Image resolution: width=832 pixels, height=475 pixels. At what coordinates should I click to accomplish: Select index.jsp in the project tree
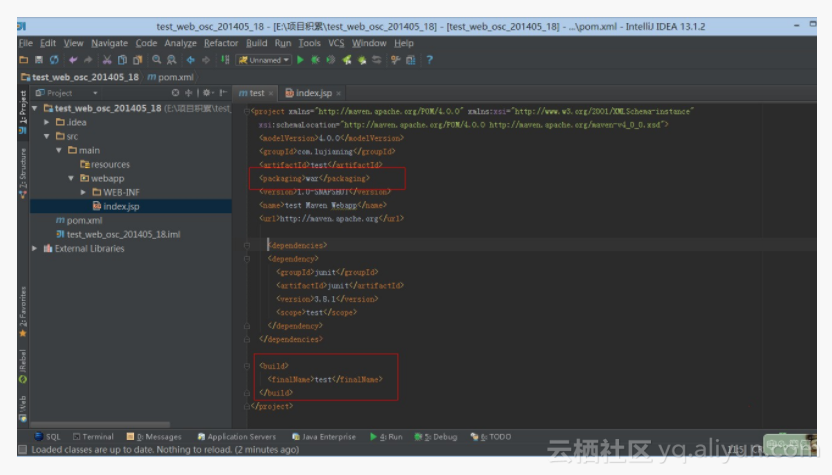[116, 206]
